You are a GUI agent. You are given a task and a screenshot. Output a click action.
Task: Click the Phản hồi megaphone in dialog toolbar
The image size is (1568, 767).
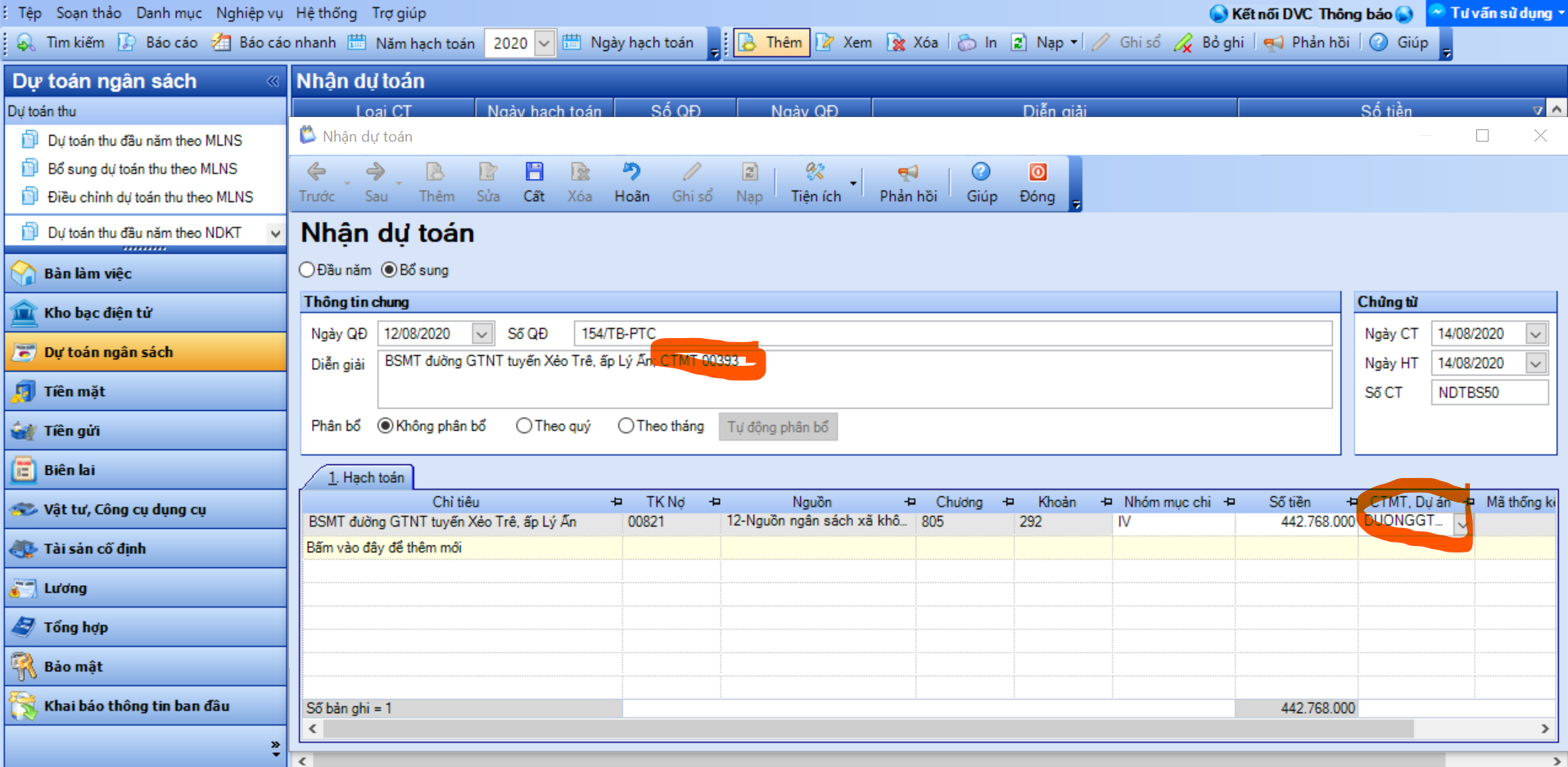(x=907, y=182)
